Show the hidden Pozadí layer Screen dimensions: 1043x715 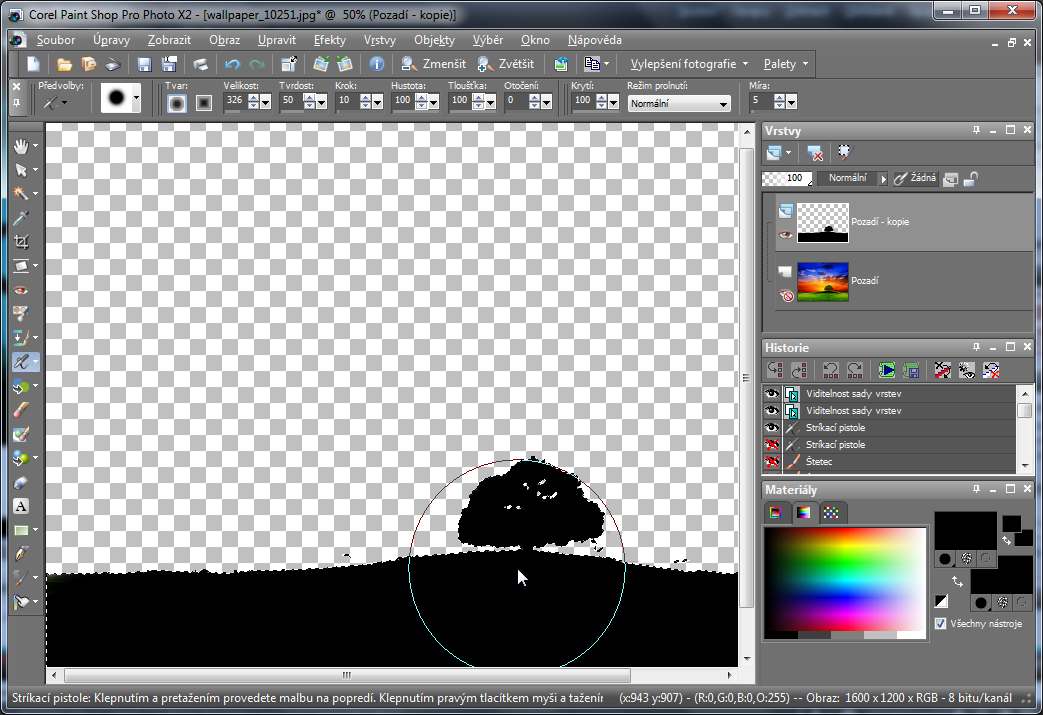[785, 296]
